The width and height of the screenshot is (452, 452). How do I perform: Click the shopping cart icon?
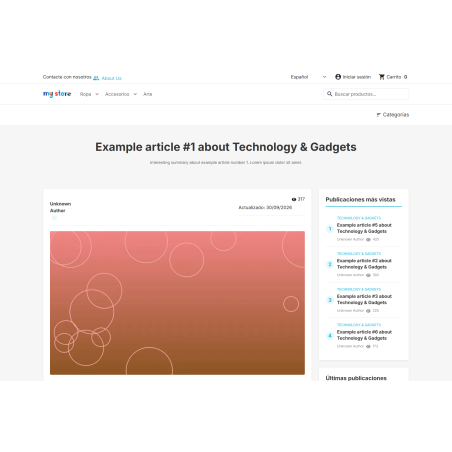click(382, 77)
